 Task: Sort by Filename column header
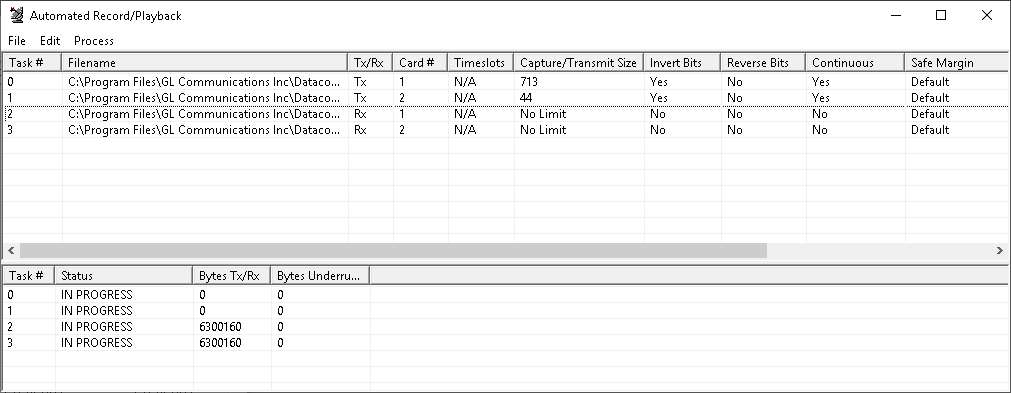205,62
